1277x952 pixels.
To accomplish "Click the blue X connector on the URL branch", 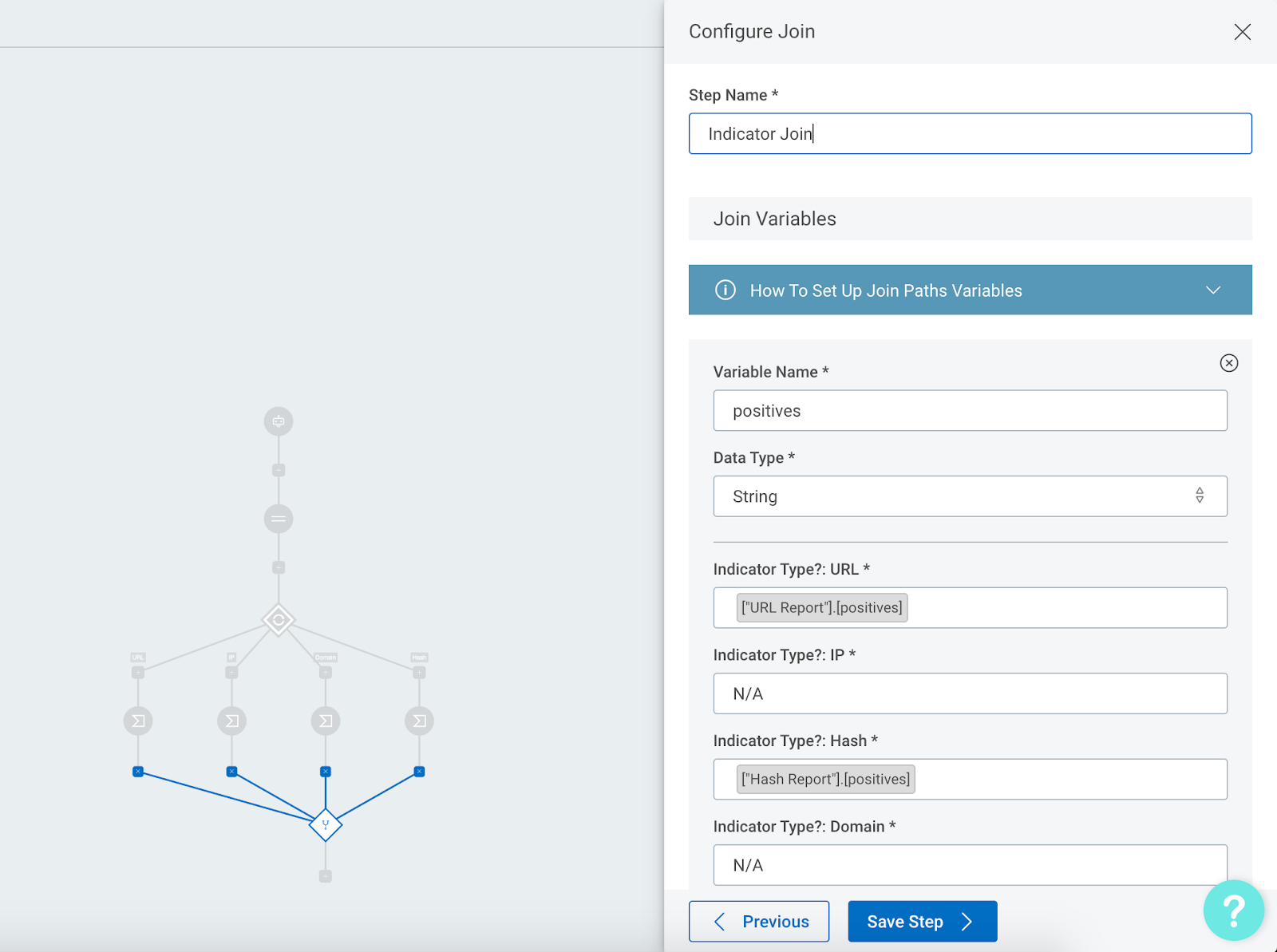I will click(138, 772).
